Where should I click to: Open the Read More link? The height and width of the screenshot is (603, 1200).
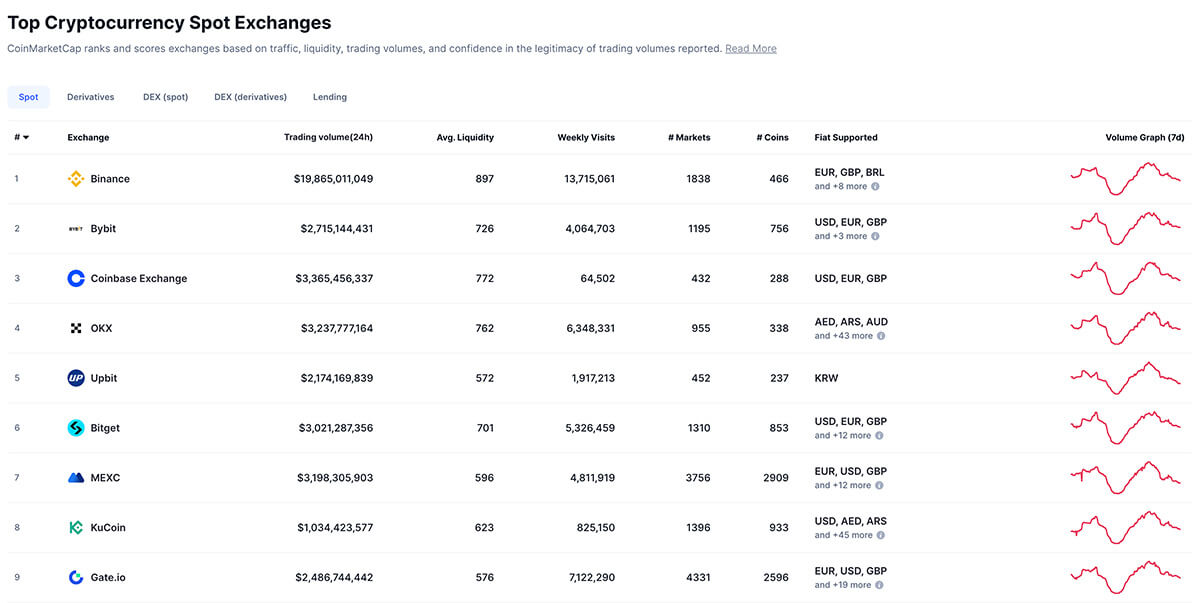750,49
